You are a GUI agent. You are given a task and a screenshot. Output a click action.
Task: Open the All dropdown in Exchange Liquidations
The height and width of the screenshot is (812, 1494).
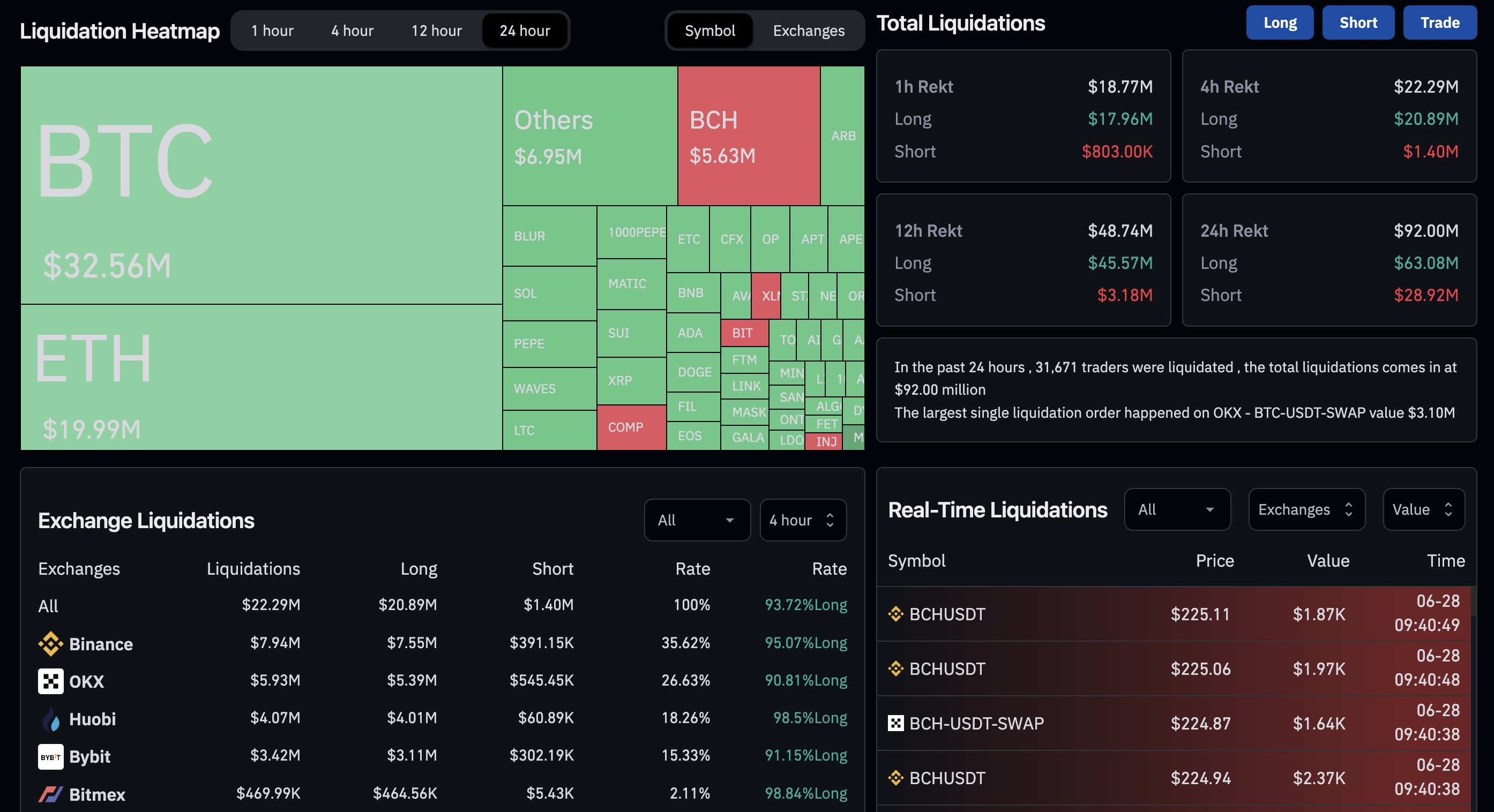click(697, 520)
